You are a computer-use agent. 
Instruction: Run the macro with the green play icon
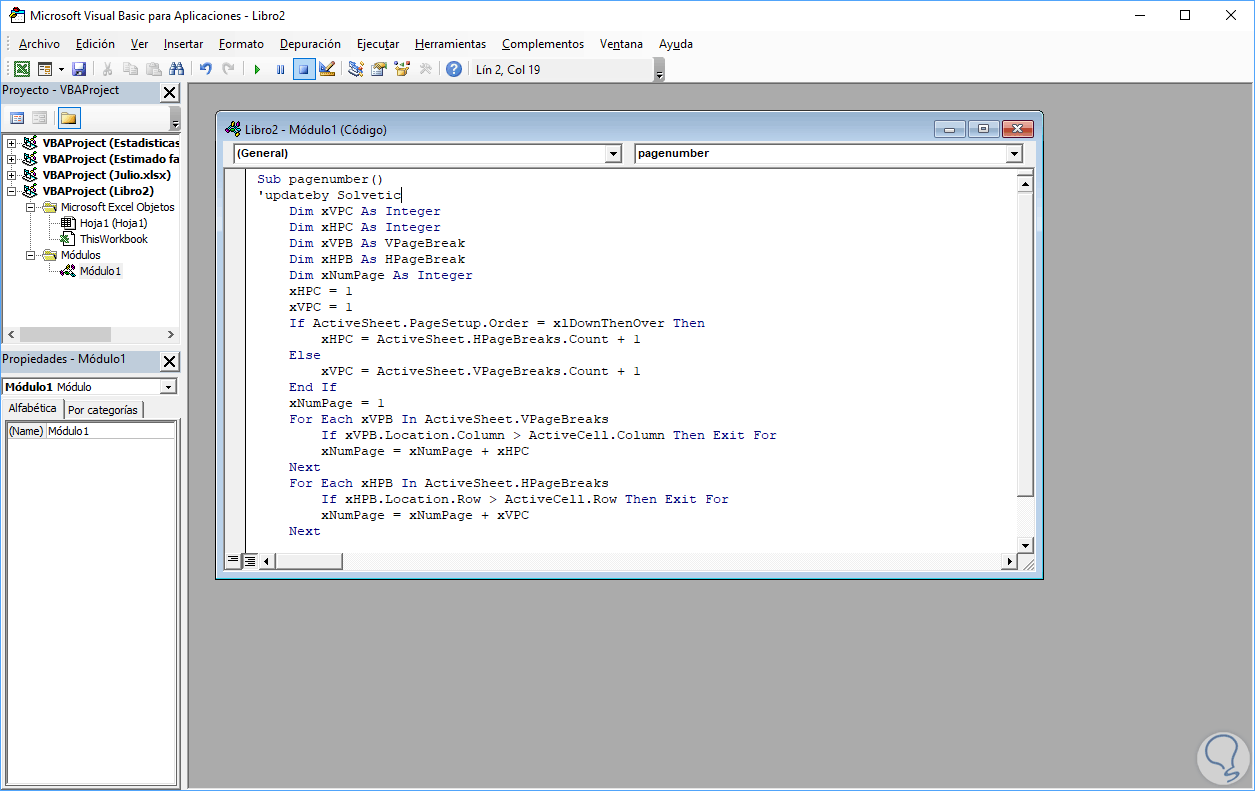[x=257, y=69]
